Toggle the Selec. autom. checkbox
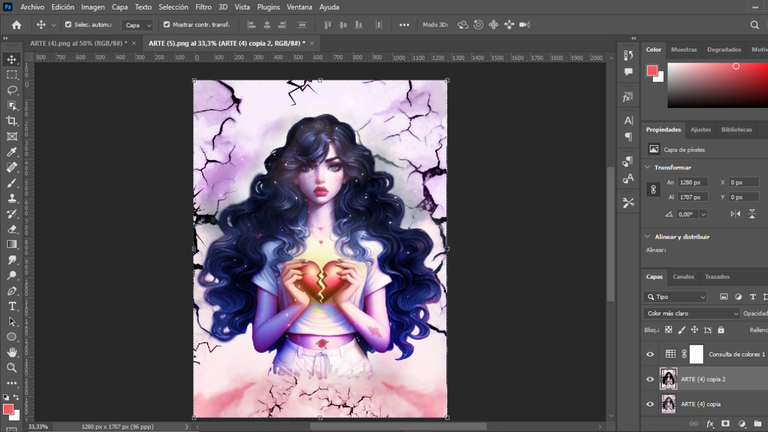Viewport: 768px width, 432px height. [68, 24]
